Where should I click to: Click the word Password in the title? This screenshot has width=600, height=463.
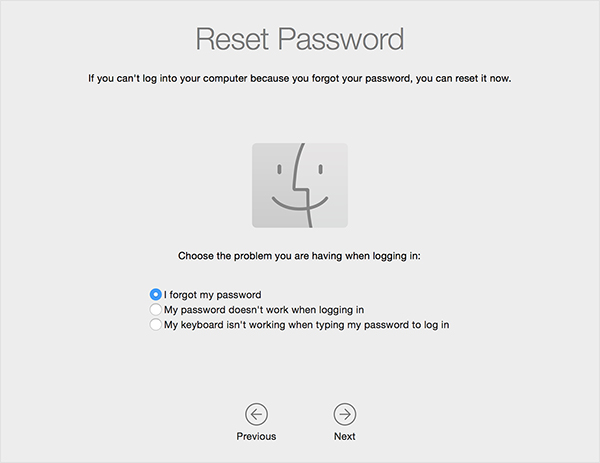[341, 39]
